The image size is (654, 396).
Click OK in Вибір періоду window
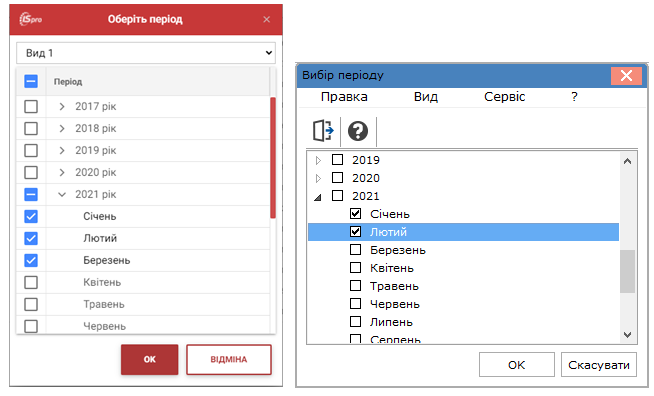click(x=516, y=365)
